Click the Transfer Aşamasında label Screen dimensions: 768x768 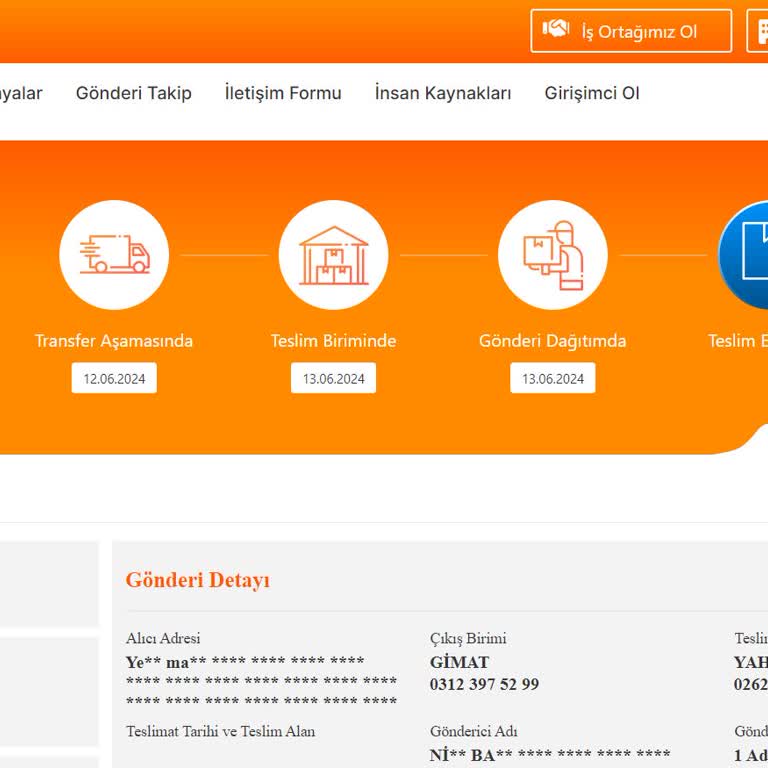pyautogui.click(x=114, y=341)
